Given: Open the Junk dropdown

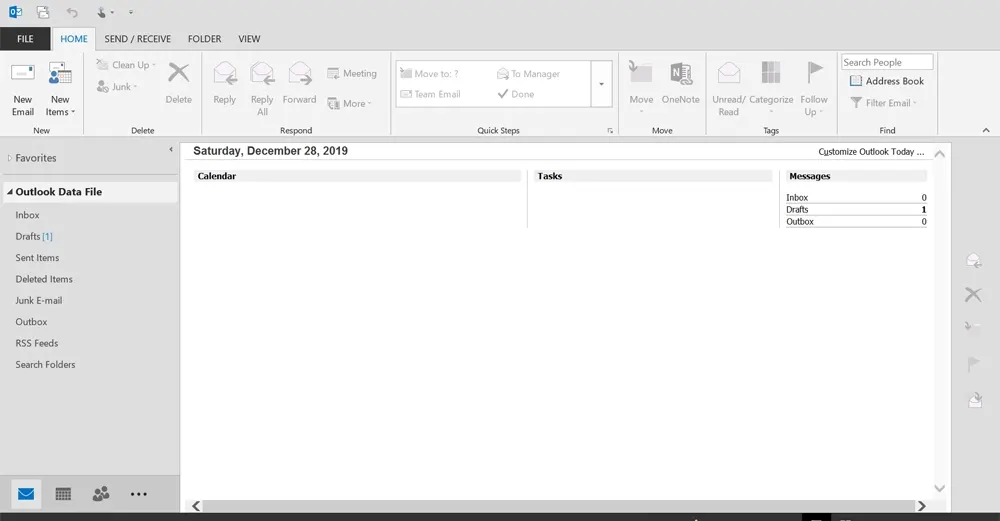Looking at the screenshot, I should coord(117,87).
